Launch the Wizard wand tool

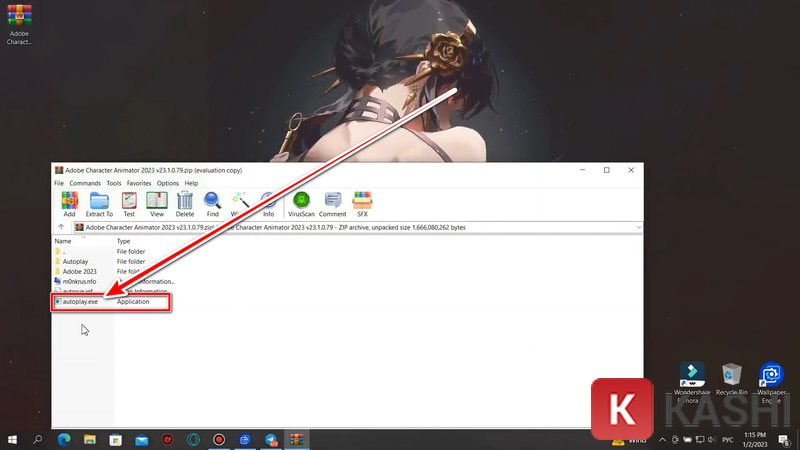coord(240,205)
